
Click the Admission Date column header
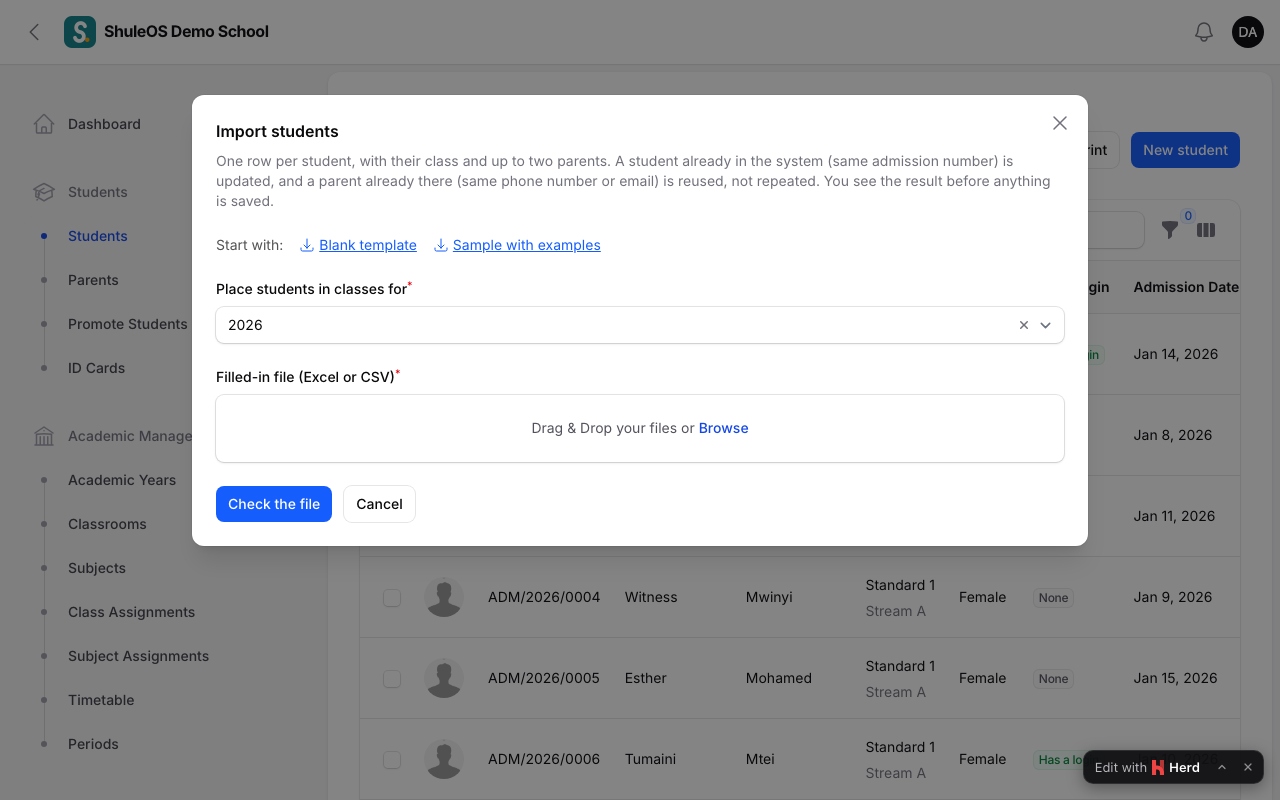coord(1186,287)
